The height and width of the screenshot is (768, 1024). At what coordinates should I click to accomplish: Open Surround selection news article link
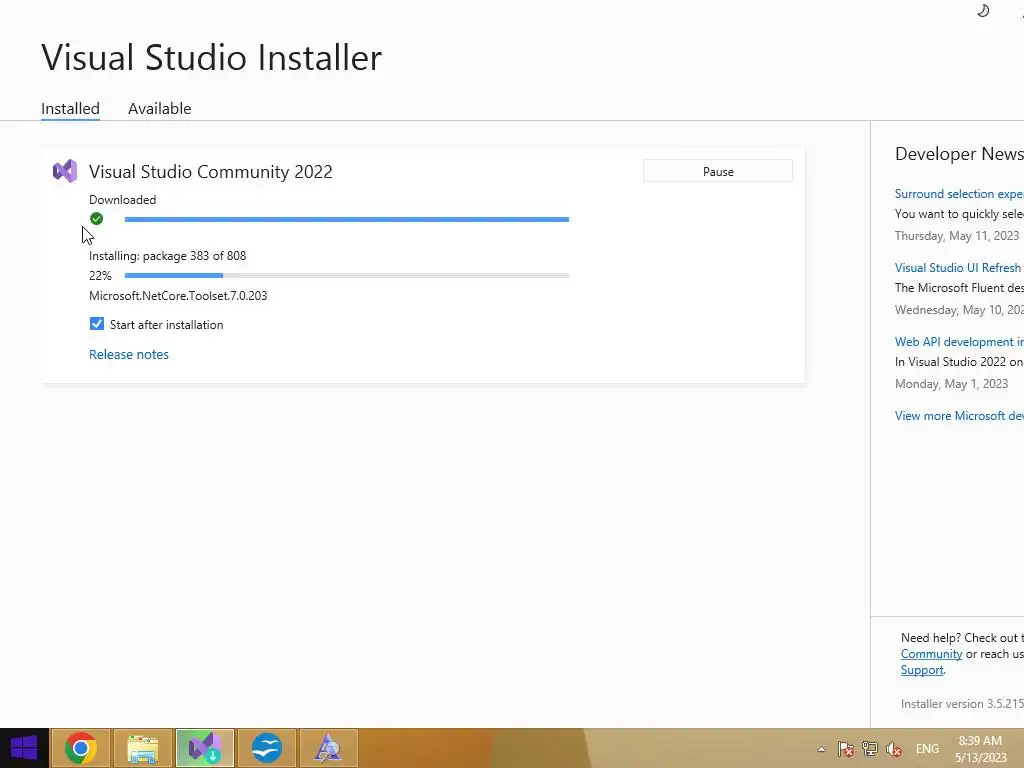pos(959,194)
